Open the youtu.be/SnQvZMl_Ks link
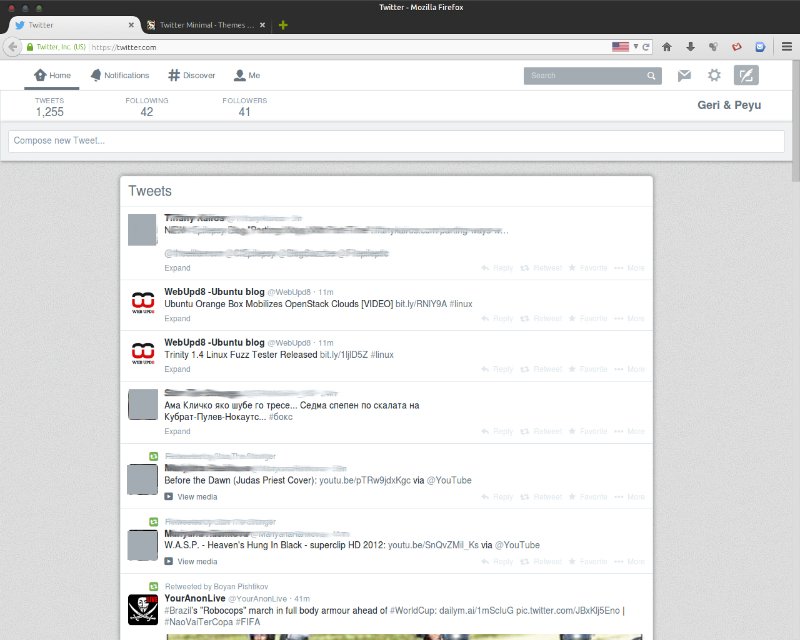The width and height of the screenshot is (800, 640). click(x=433, y=545)
